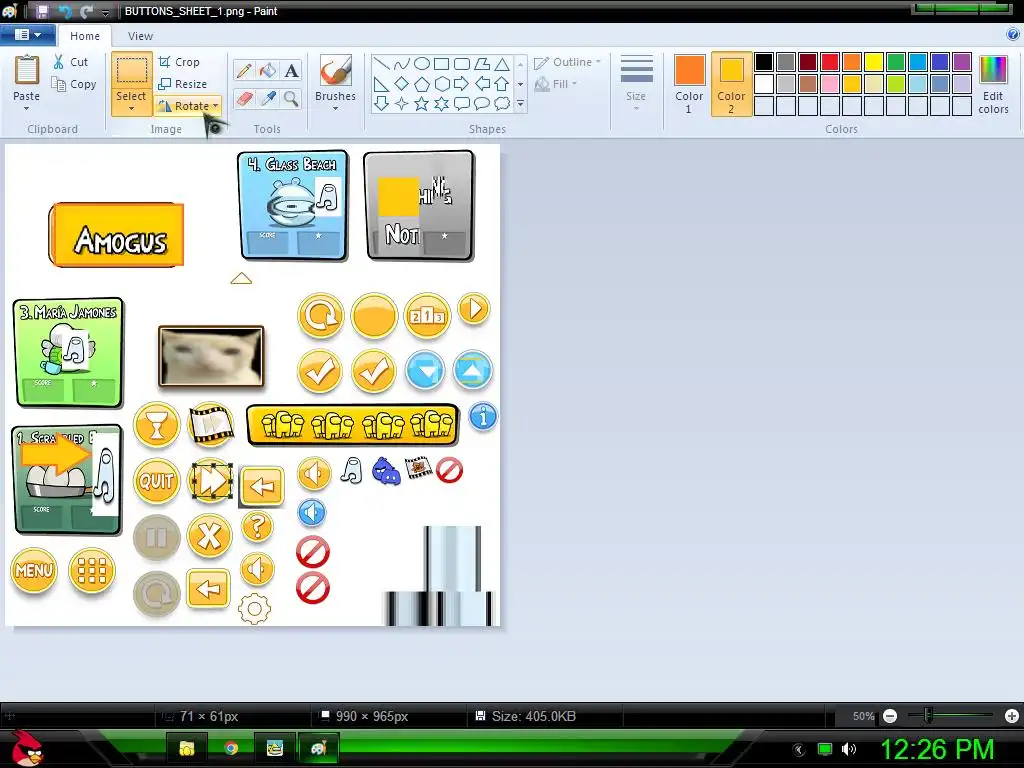
Task: Expand the shapes gallery more arrow
Action: (520, 103)
